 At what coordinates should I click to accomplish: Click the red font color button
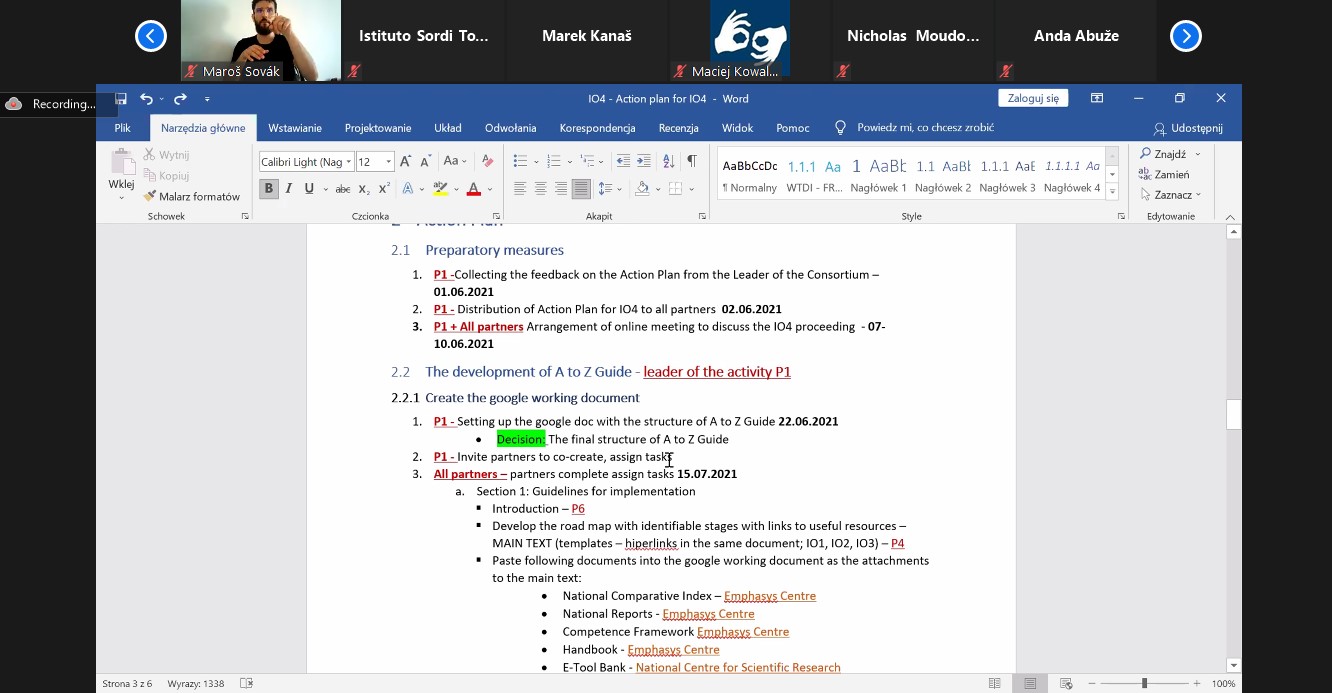[474, 189]
